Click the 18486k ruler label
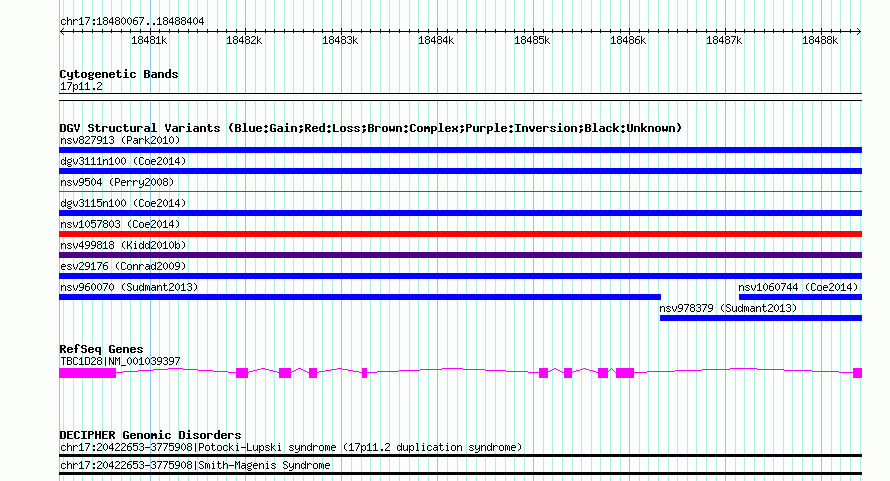 pos(628,40)
